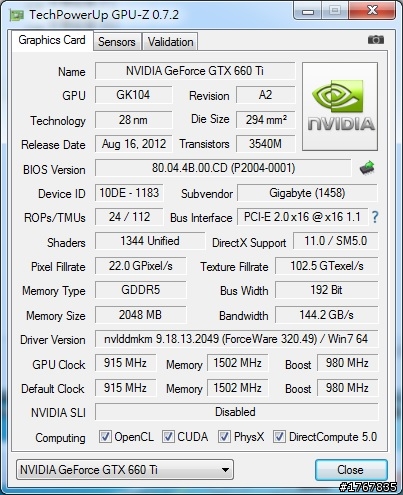Image resolution: width=403 pixels, height=495 pixels.
Task: Toggle the CUDA checkbox
Action: point(168,436)
